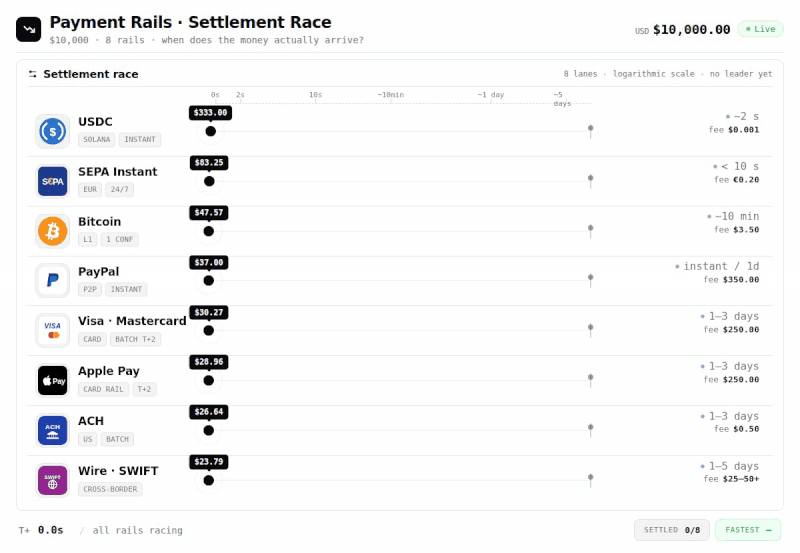Click the PayPal finish line marker
The height and width of the screenshot is (553, 800).
coord(590,280)
